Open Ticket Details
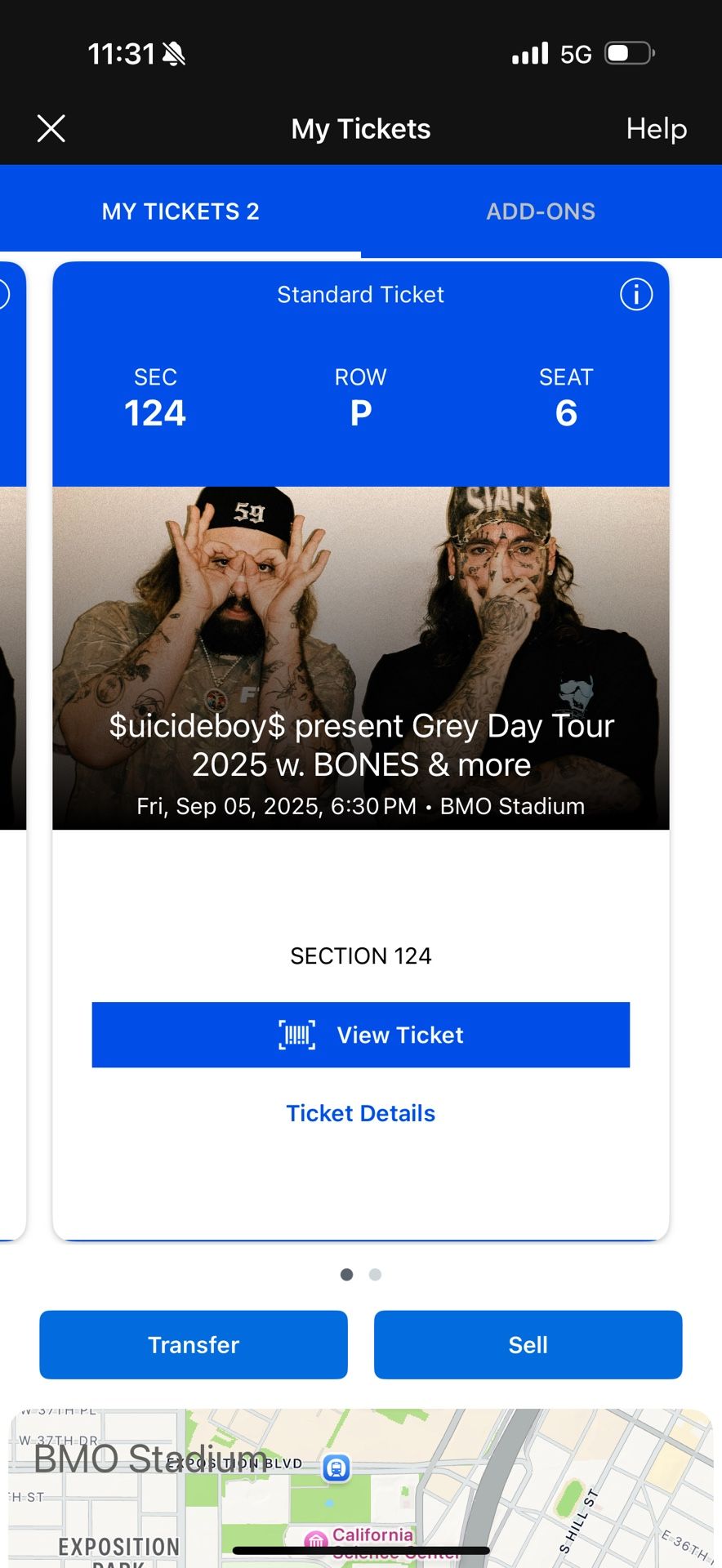The image size is (722, 1568). point(360,1113)
